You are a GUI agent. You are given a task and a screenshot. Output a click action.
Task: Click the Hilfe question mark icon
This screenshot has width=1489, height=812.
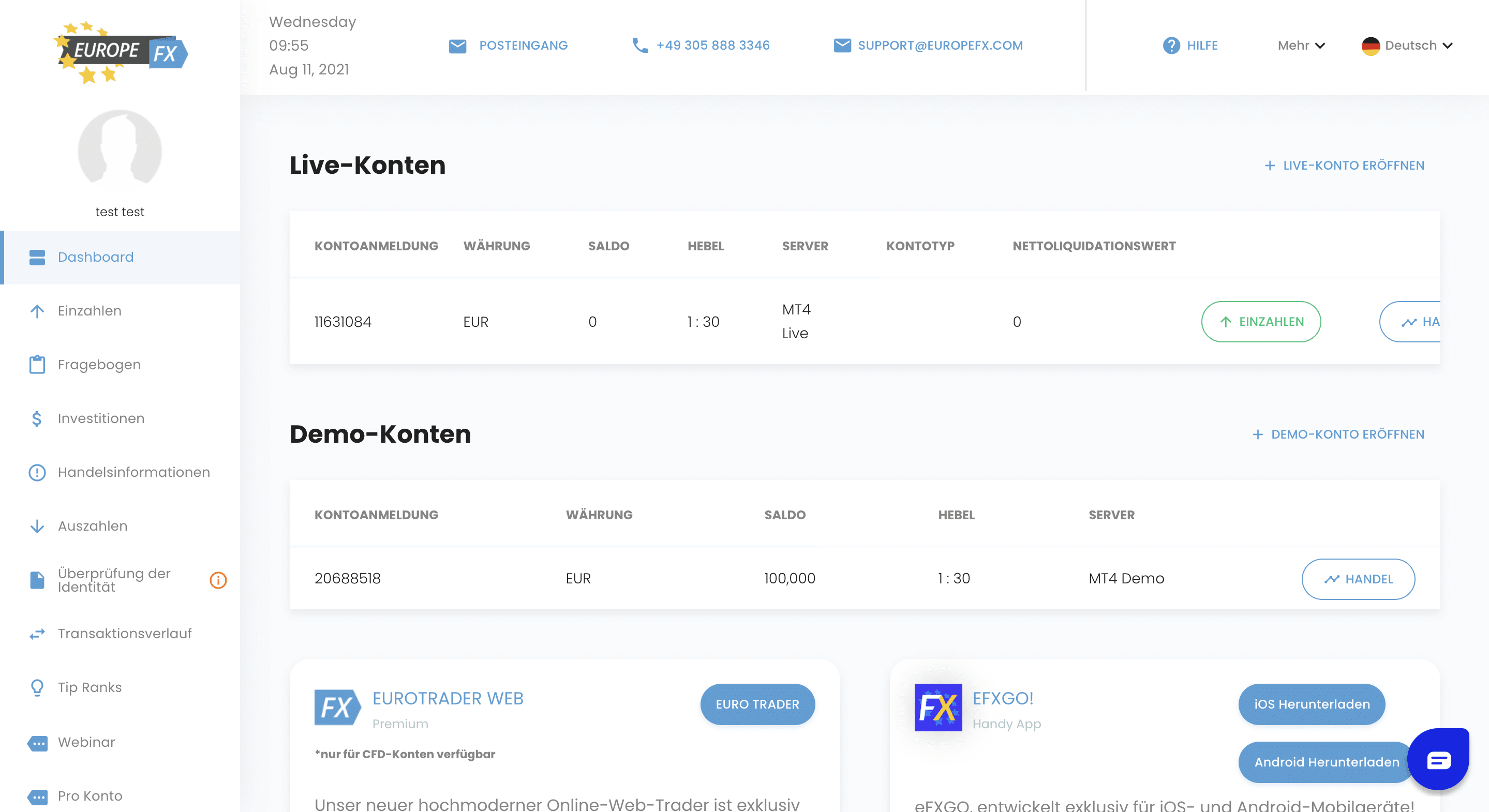click(x=1171, y=45)
